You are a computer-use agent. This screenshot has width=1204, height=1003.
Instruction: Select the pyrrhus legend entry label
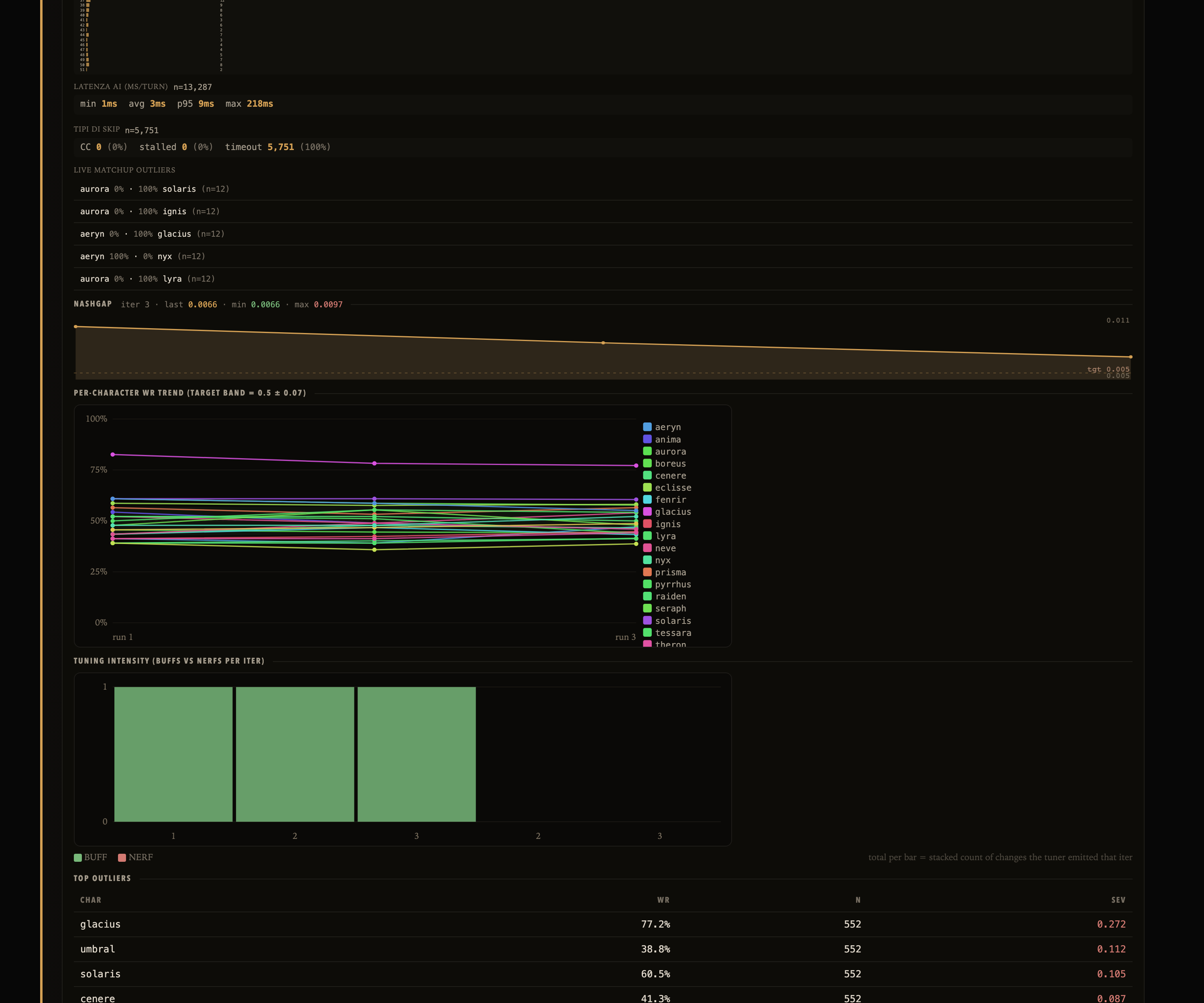pyautogui.click(x=673, y=585)
